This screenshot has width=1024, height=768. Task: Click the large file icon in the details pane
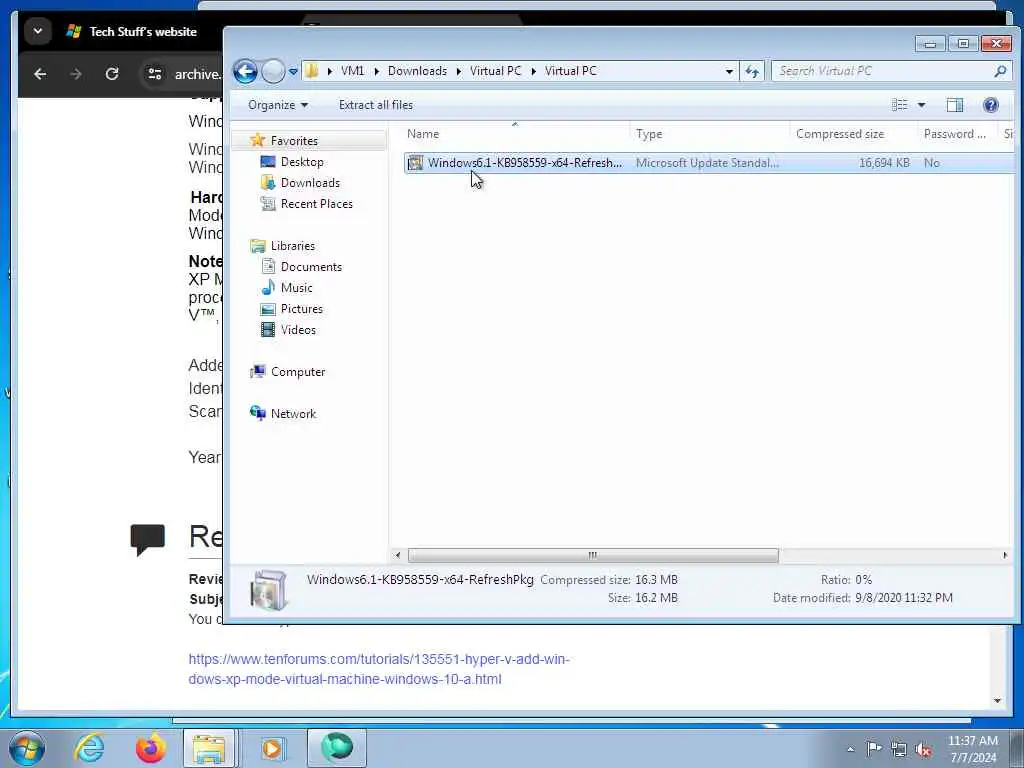coord(268,590)
